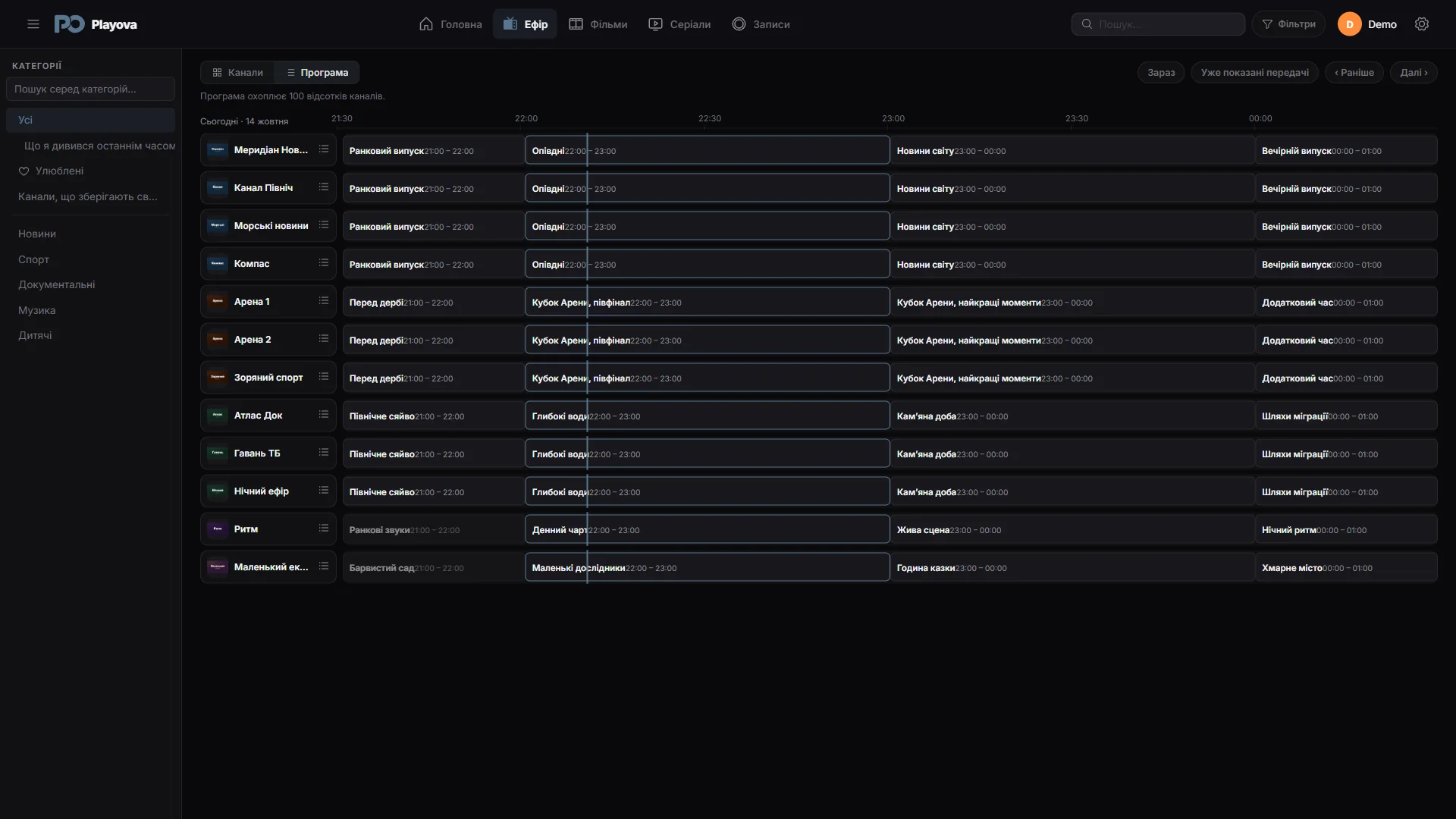Open program list icon for Гавань ТБ

point(324,453)
